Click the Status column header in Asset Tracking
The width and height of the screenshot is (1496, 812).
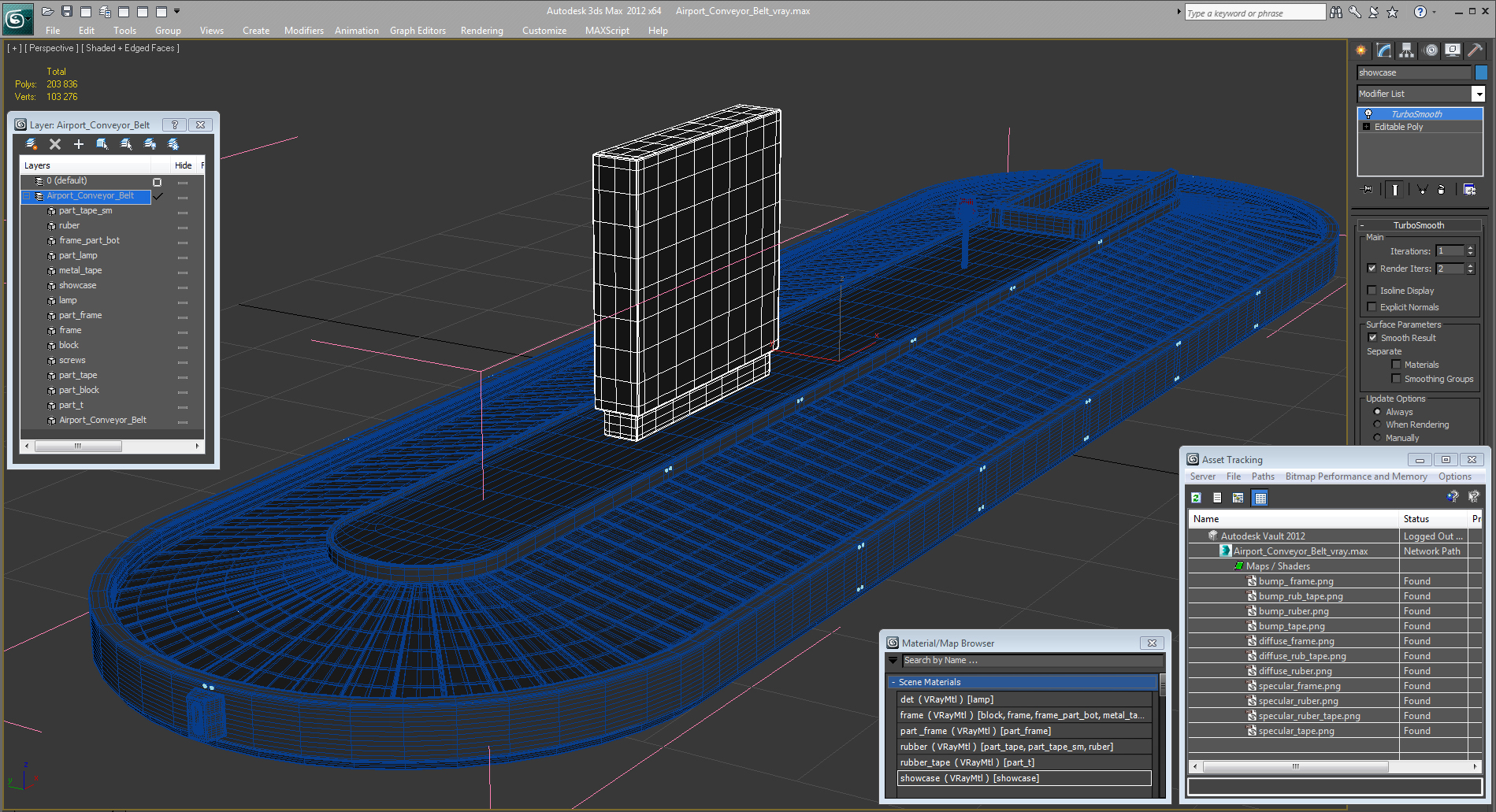coord(1433,519)
